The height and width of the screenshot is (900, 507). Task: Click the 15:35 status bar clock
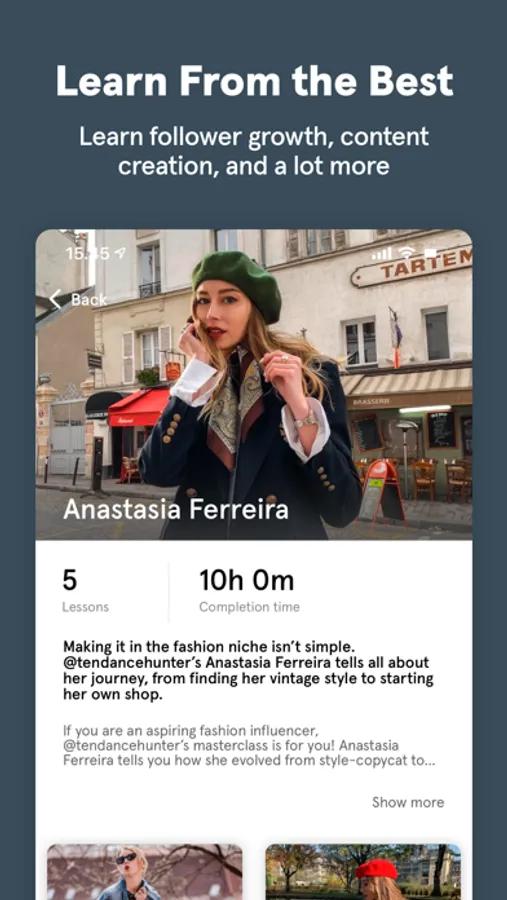[x=88, y=253]
